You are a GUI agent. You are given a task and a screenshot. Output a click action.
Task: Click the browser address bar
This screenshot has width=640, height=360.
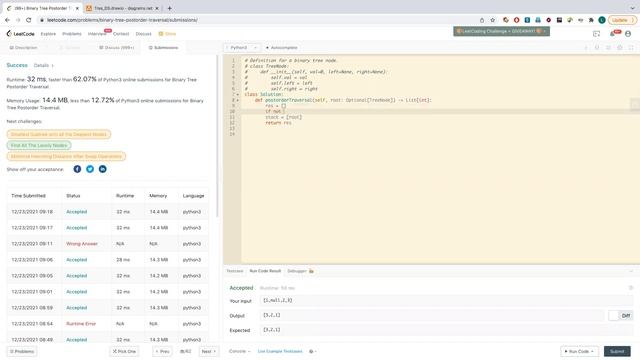257,20
